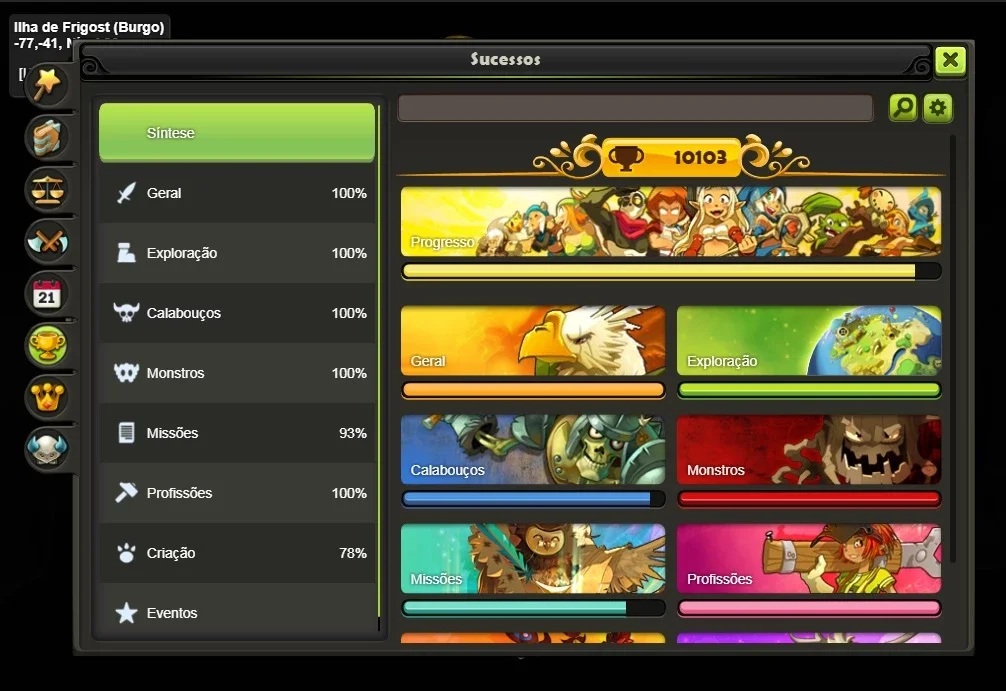The width and height of the screenshot is (1006, 691).
Task: Open the spellbook sidebar icon
Action: tap(47, 137)
